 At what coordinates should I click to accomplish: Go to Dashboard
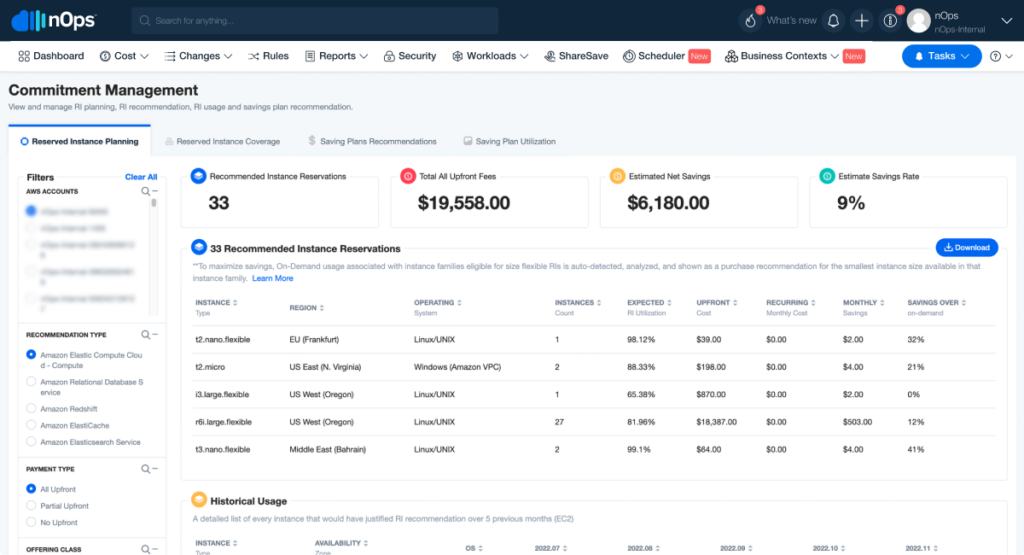pos(51,56)
